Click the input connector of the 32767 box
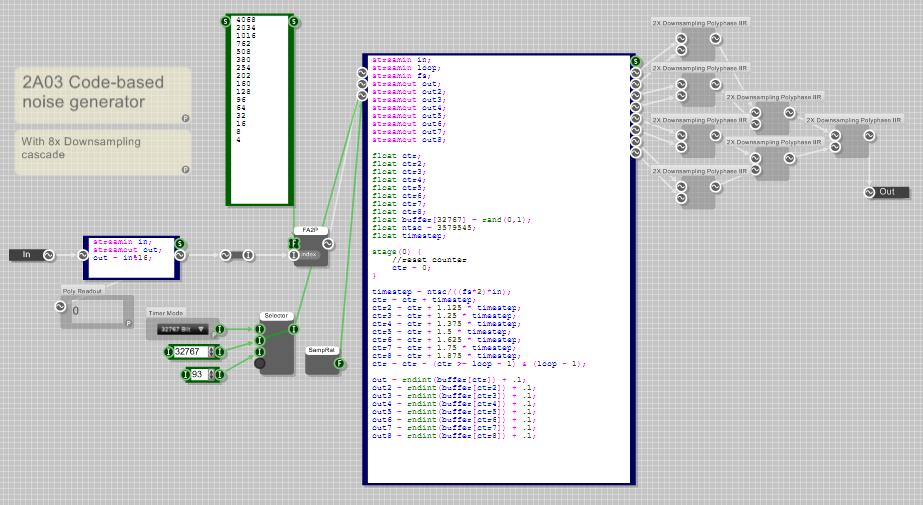Viewport: 923px width, 505px height. point(168,352)
